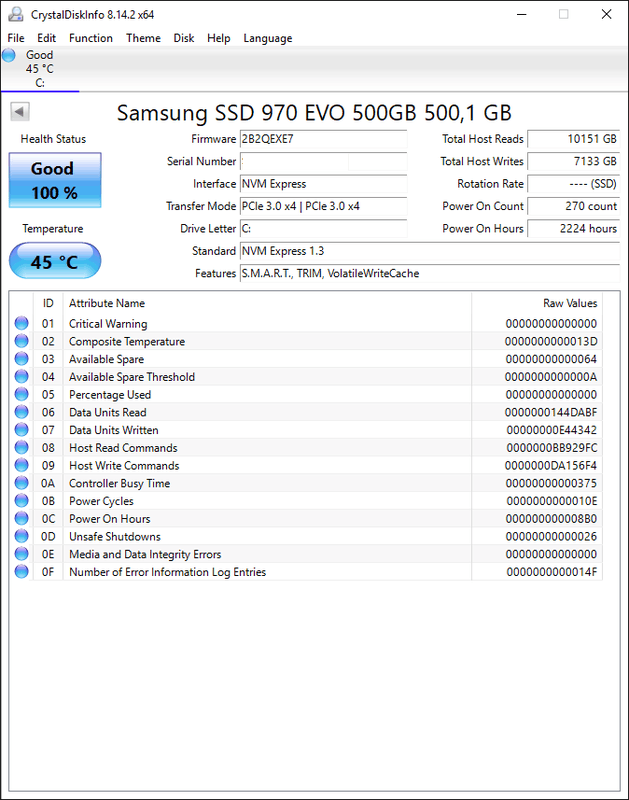Select the Good 45 °C C: disk tab
Viewport: 629px width, 800px height.
pos(40,69)
